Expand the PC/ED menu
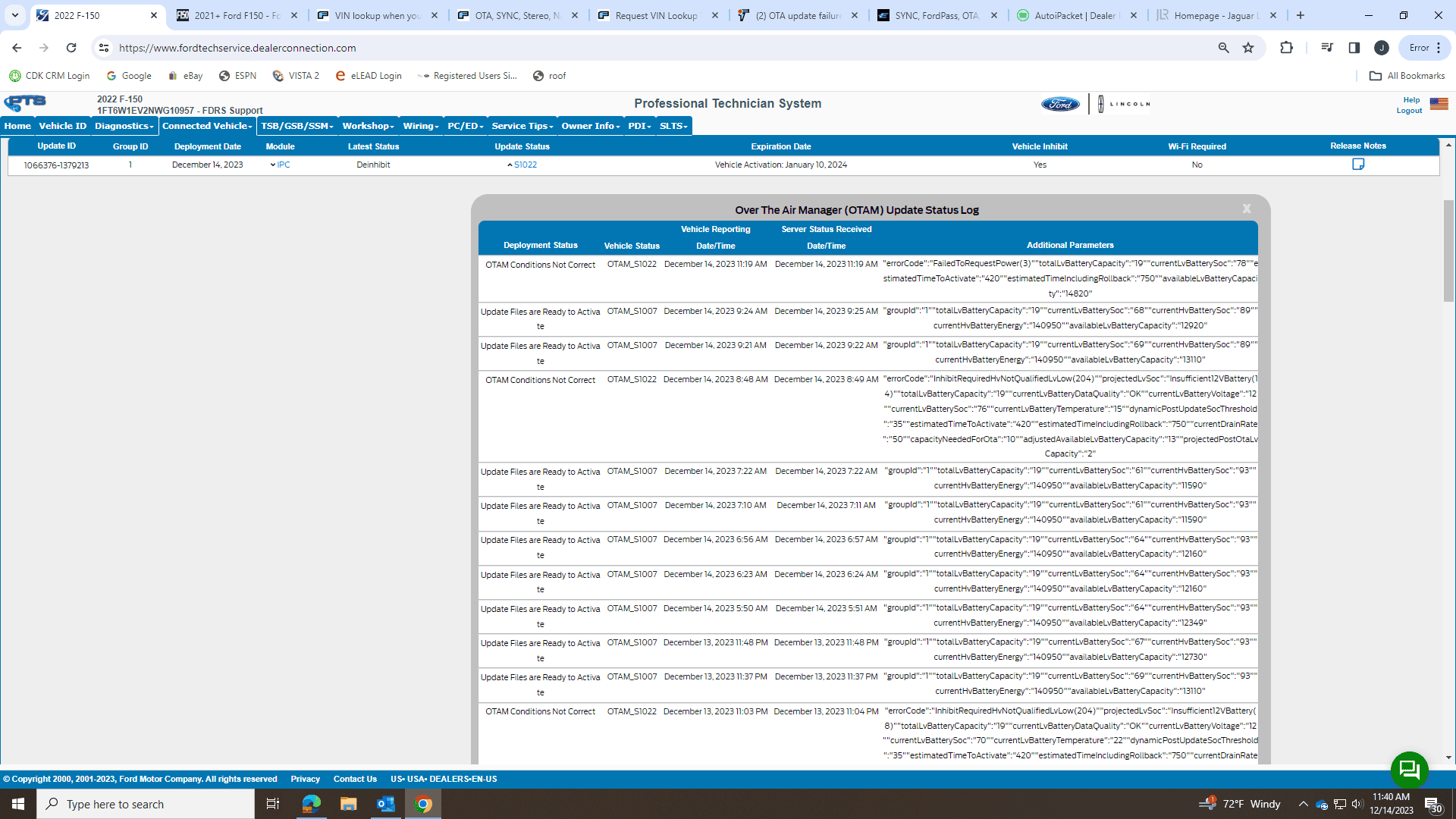 (x=465, y=126)
